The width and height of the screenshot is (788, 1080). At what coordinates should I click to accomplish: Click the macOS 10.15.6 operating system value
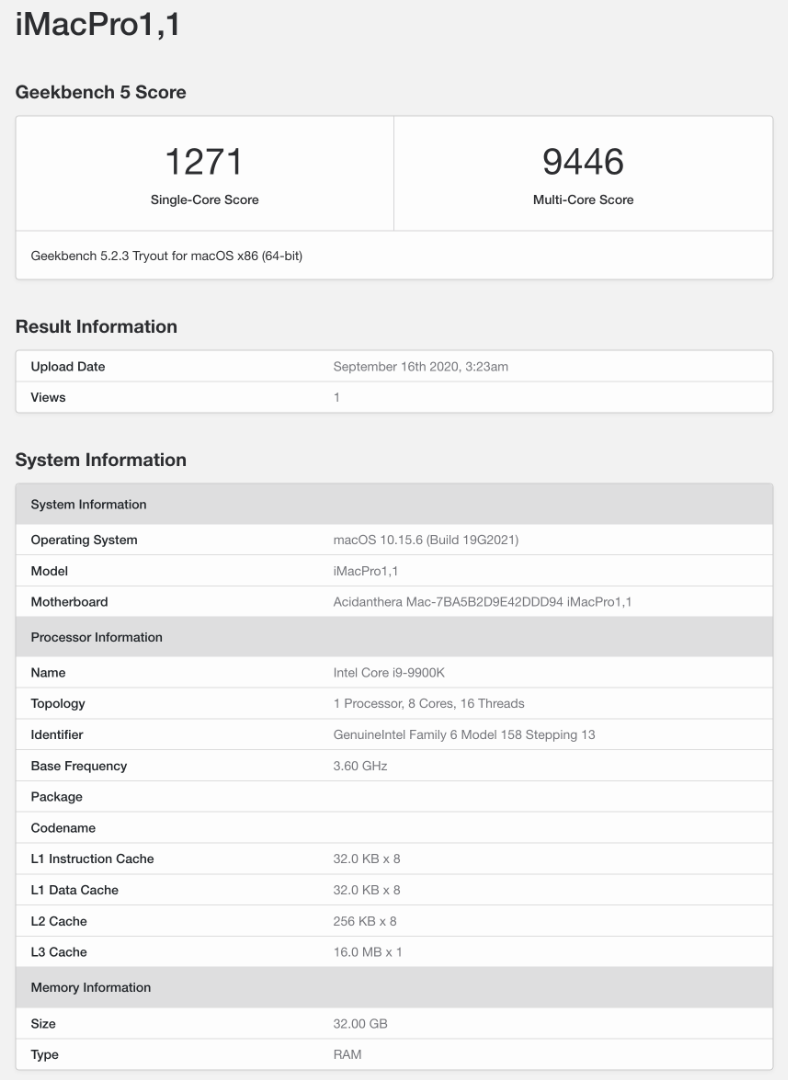(425, 540)
